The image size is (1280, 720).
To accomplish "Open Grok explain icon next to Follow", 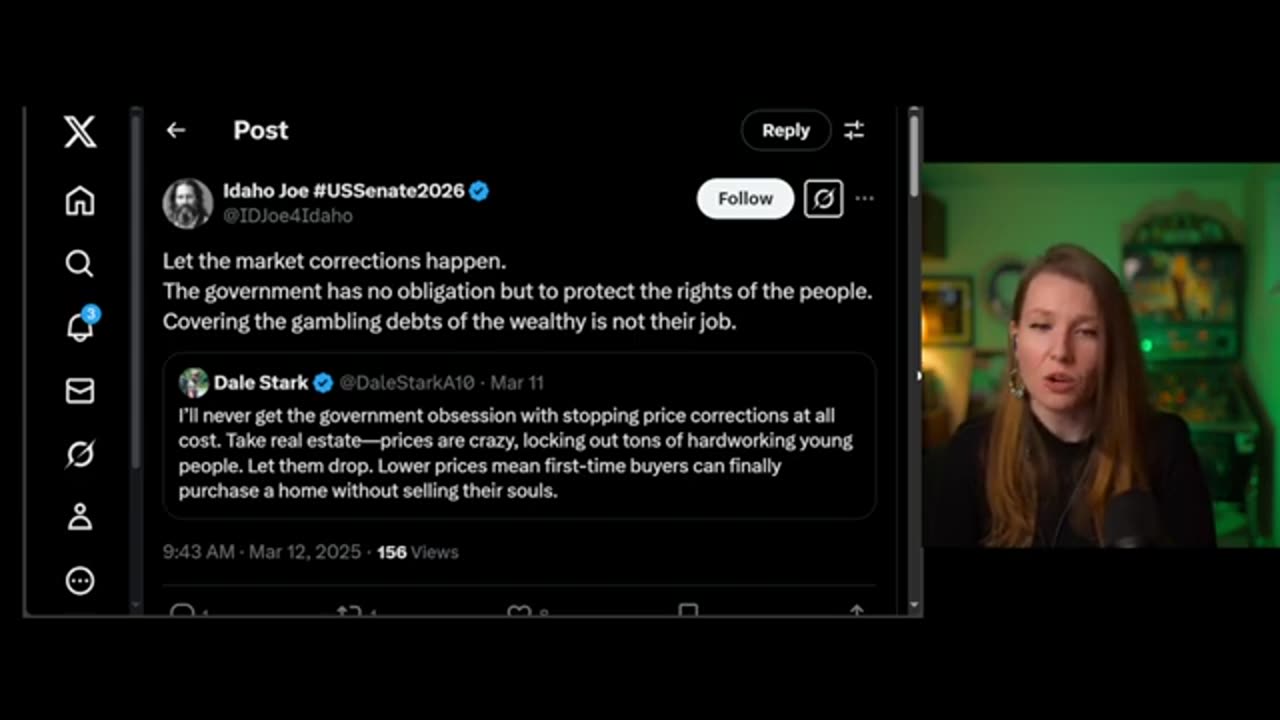I will (x=823, y=199).
